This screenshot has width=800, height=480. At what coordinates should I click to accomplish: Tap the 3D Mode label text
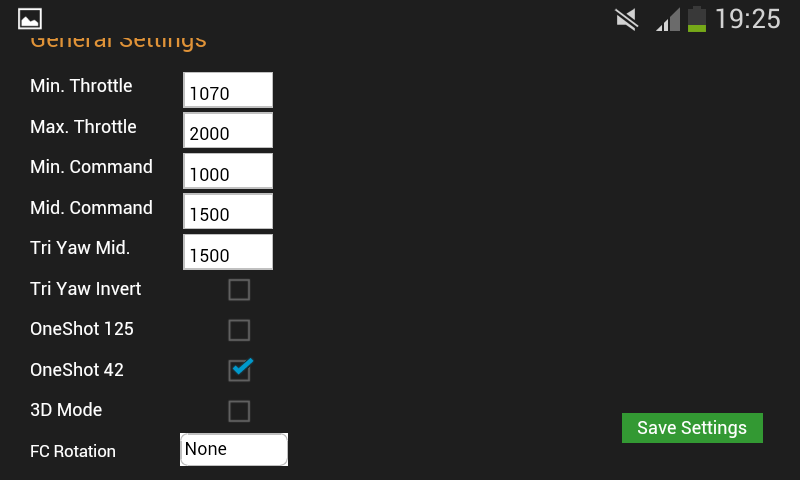66,410
